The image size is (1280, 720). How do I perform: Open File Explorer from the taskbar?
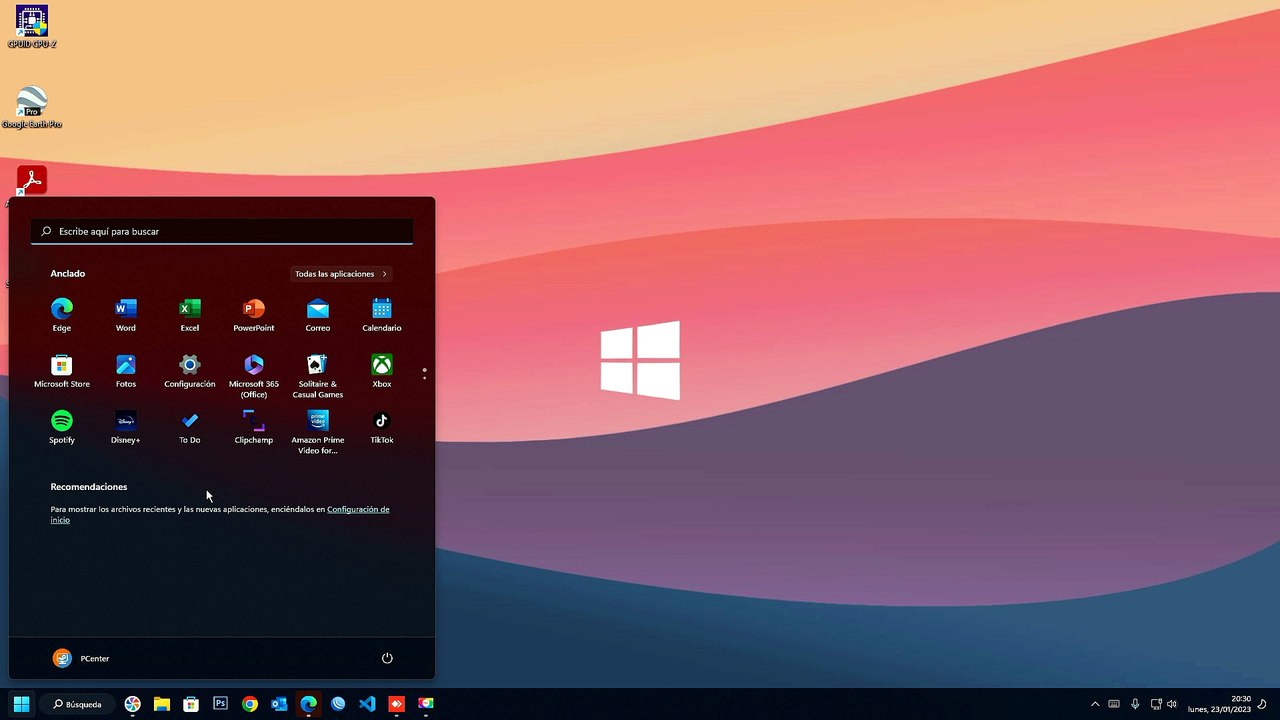coord(162,704)
